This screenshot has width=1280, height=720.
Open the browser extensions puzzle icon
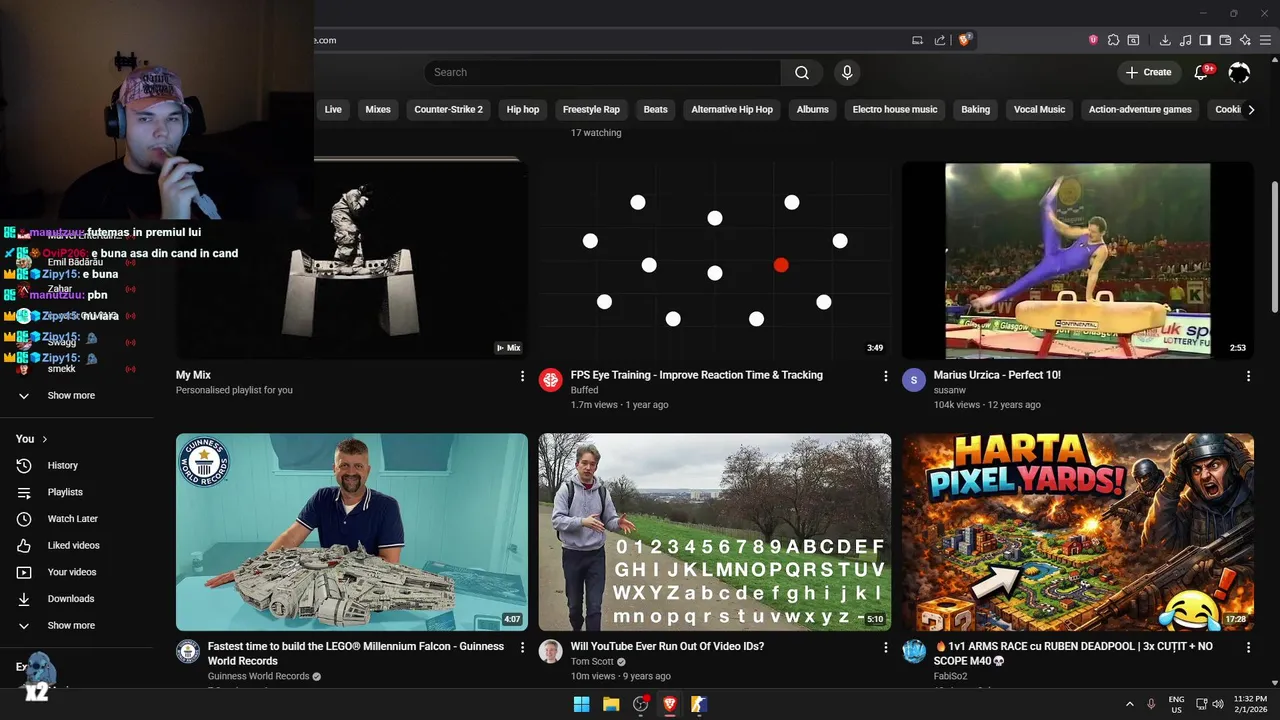pyautogui.click(x=1113, y=40)
